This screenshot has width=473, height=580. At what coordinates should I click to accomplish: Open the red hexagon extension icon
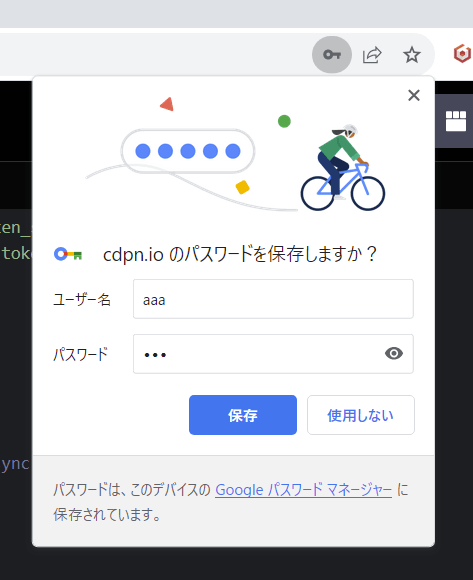462,54
